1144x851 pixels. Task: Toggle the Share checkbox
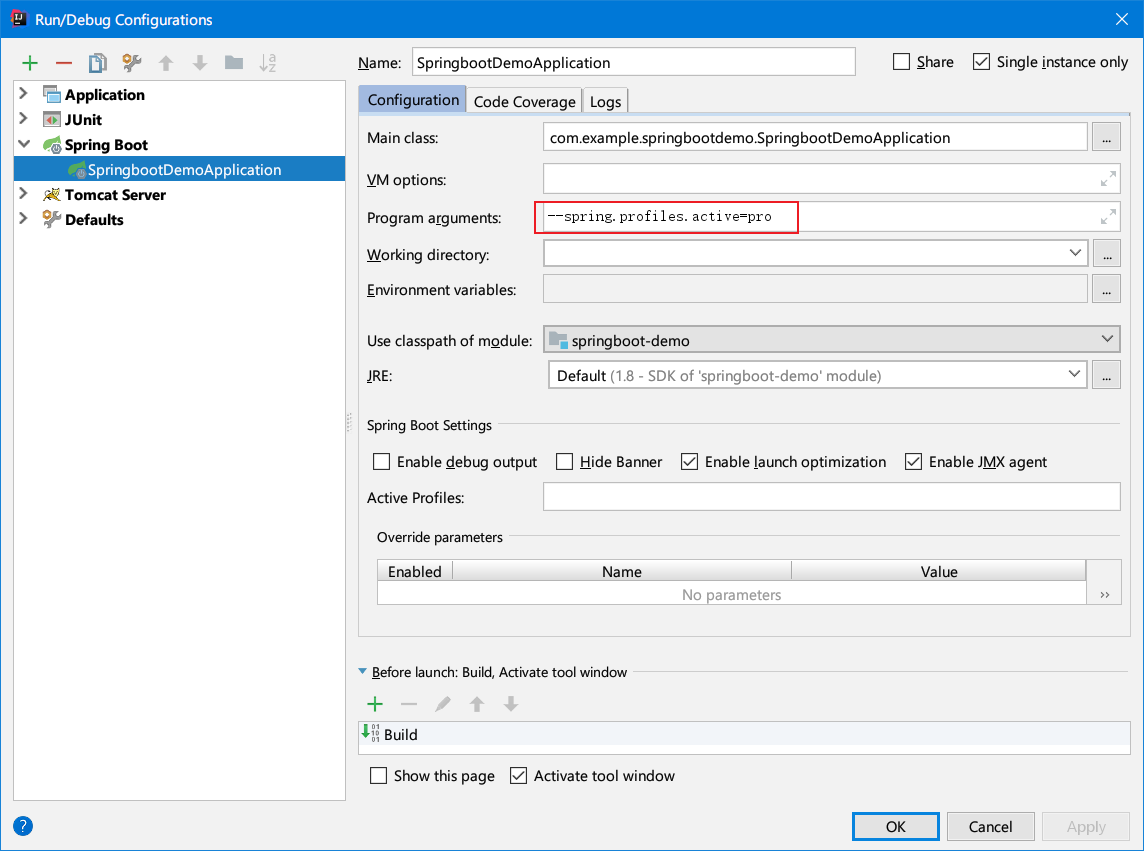[902, 62]
